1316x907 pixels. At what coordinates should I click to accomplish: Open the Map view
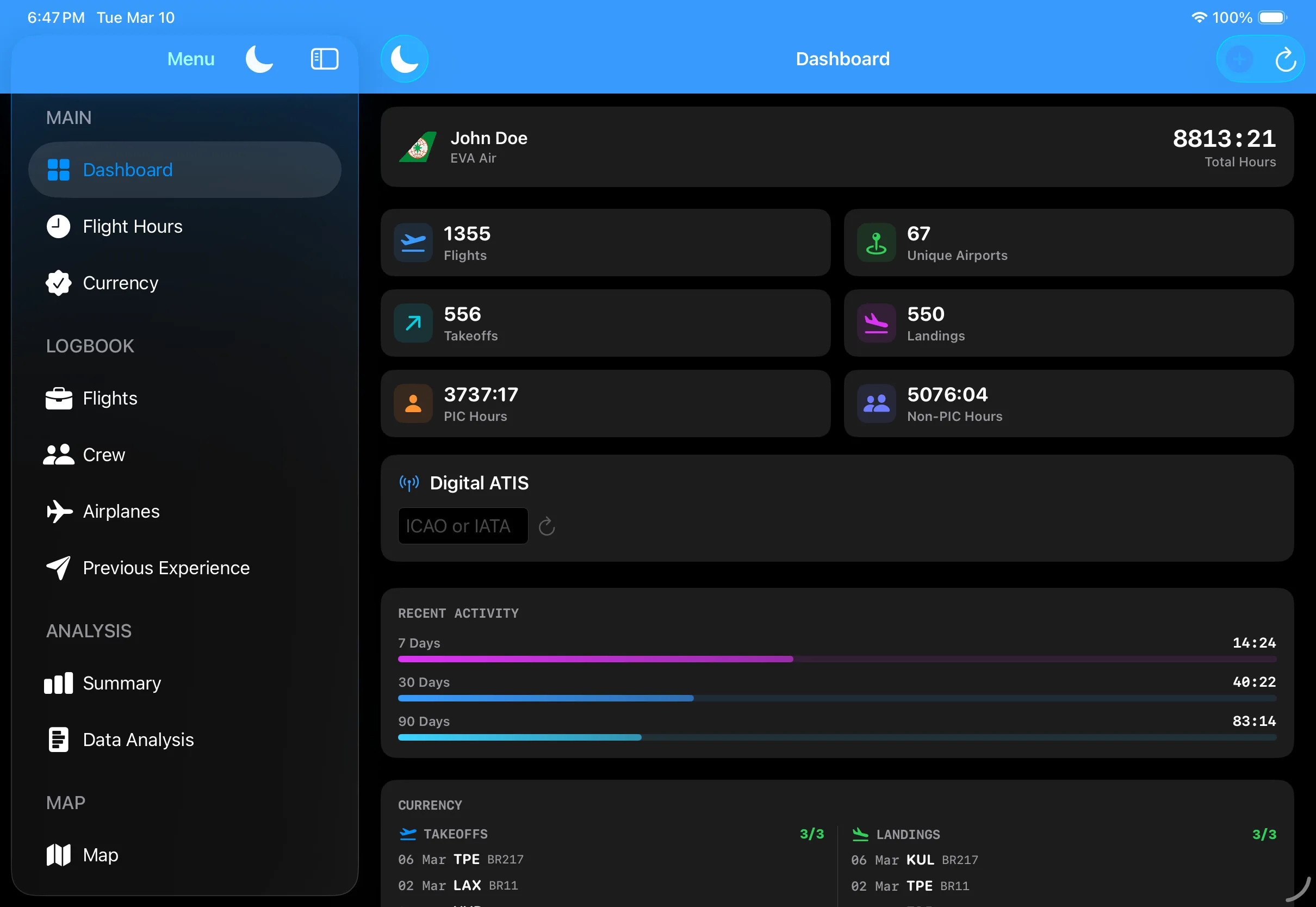[100, 855]
